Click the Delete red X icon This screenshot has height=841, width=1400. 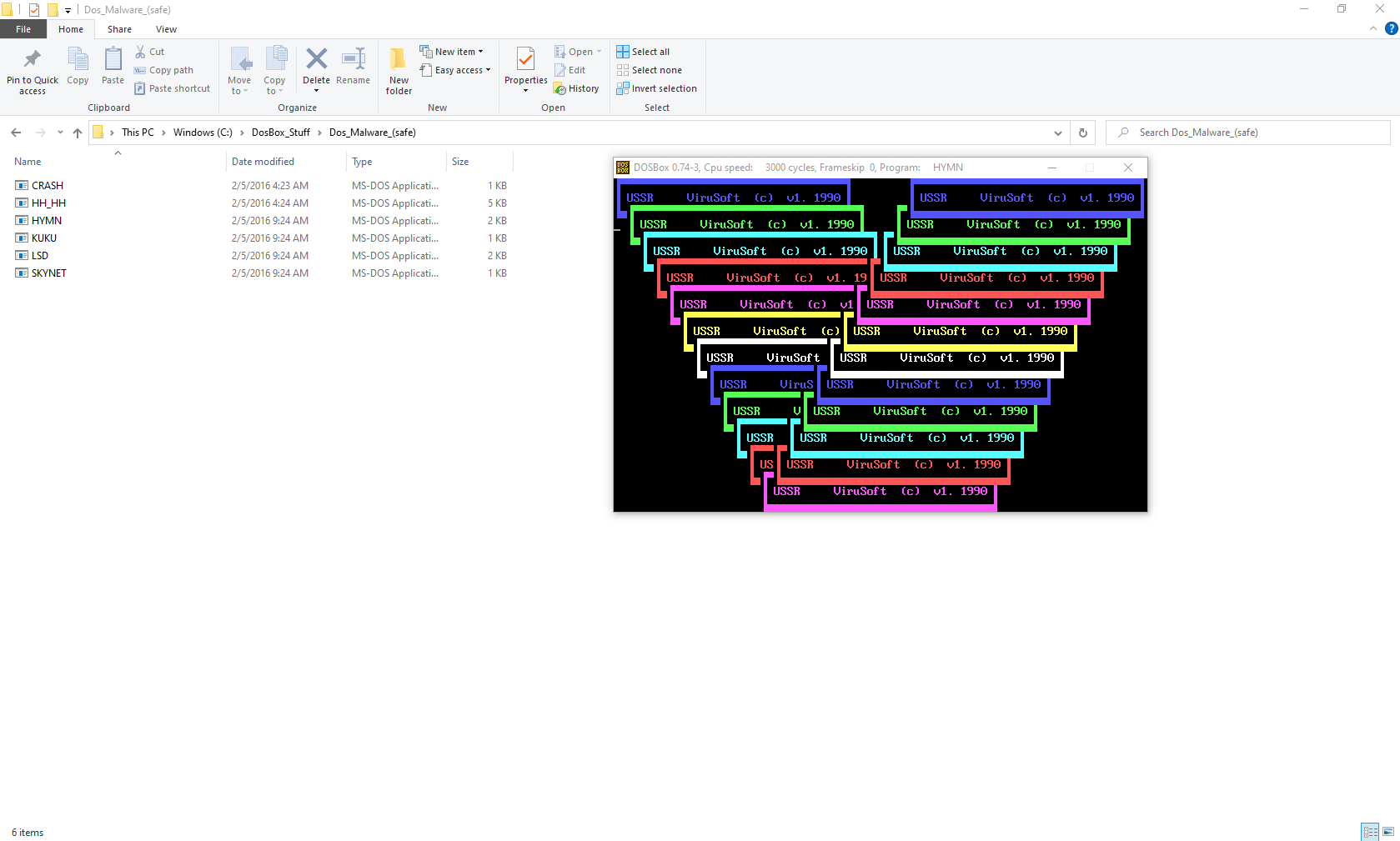(x=316, y=58)
